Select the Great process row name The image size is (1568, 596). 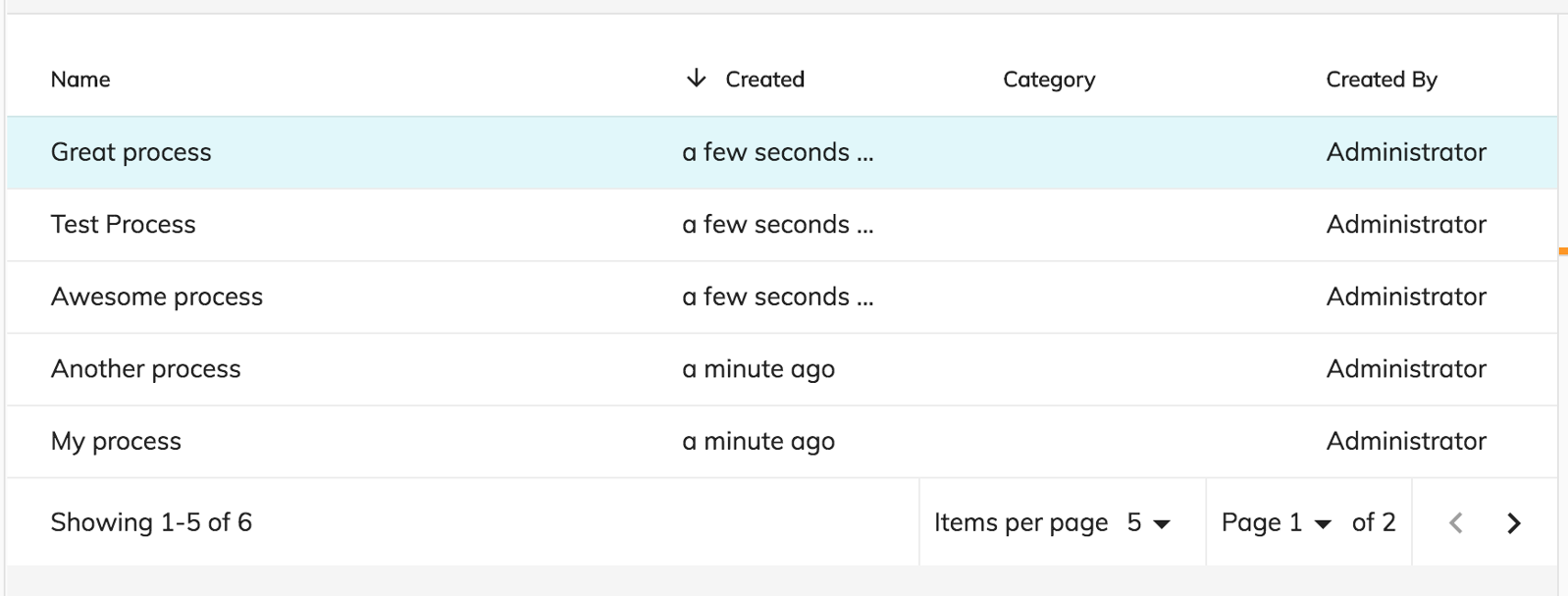tap(131, 152)
